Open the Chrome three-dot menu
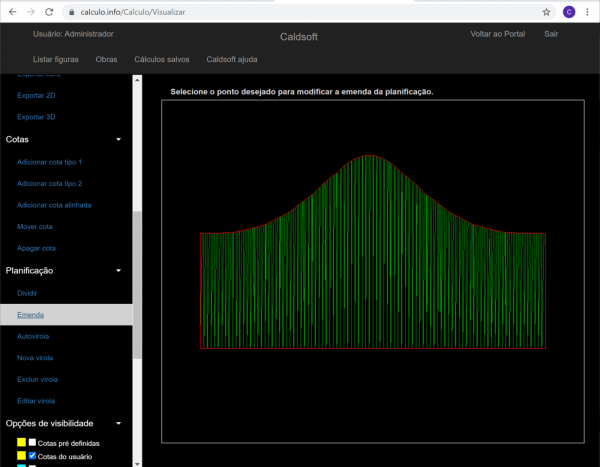This screenshot has height=467, width=600. [x=588, y=12]
